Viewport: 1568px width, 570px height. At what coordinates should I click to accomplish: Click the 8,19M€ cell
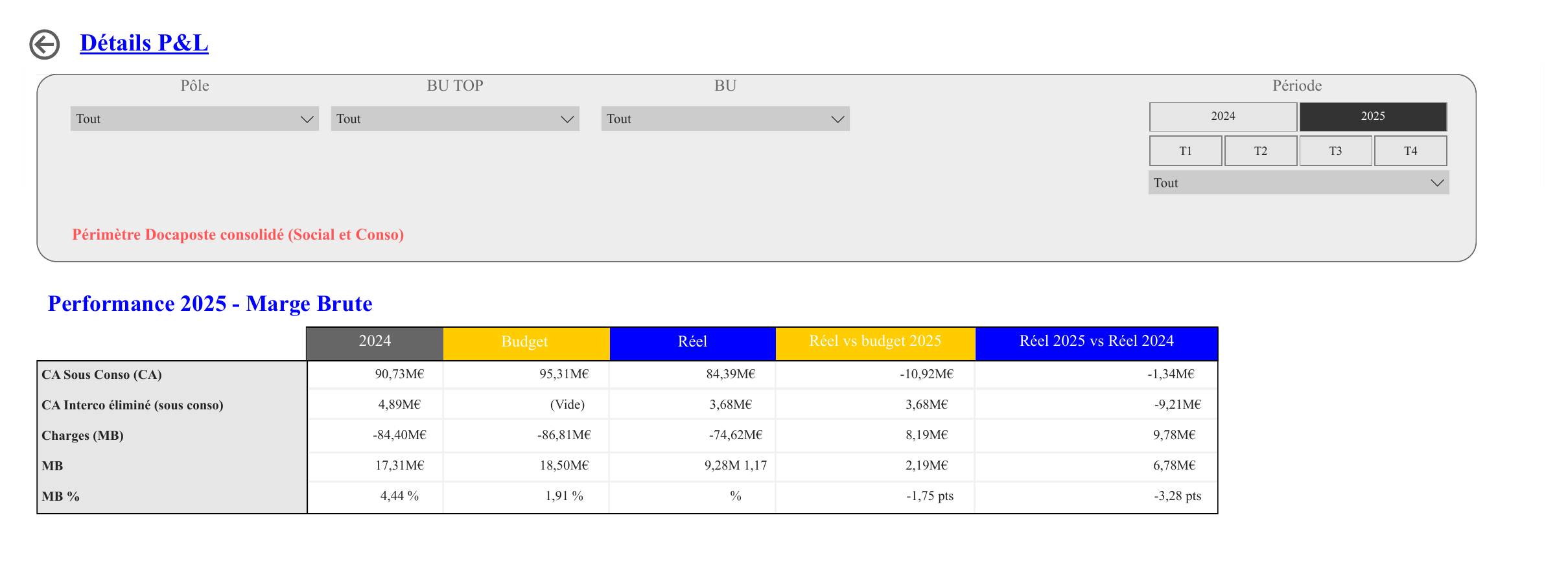tap(875, 435)
